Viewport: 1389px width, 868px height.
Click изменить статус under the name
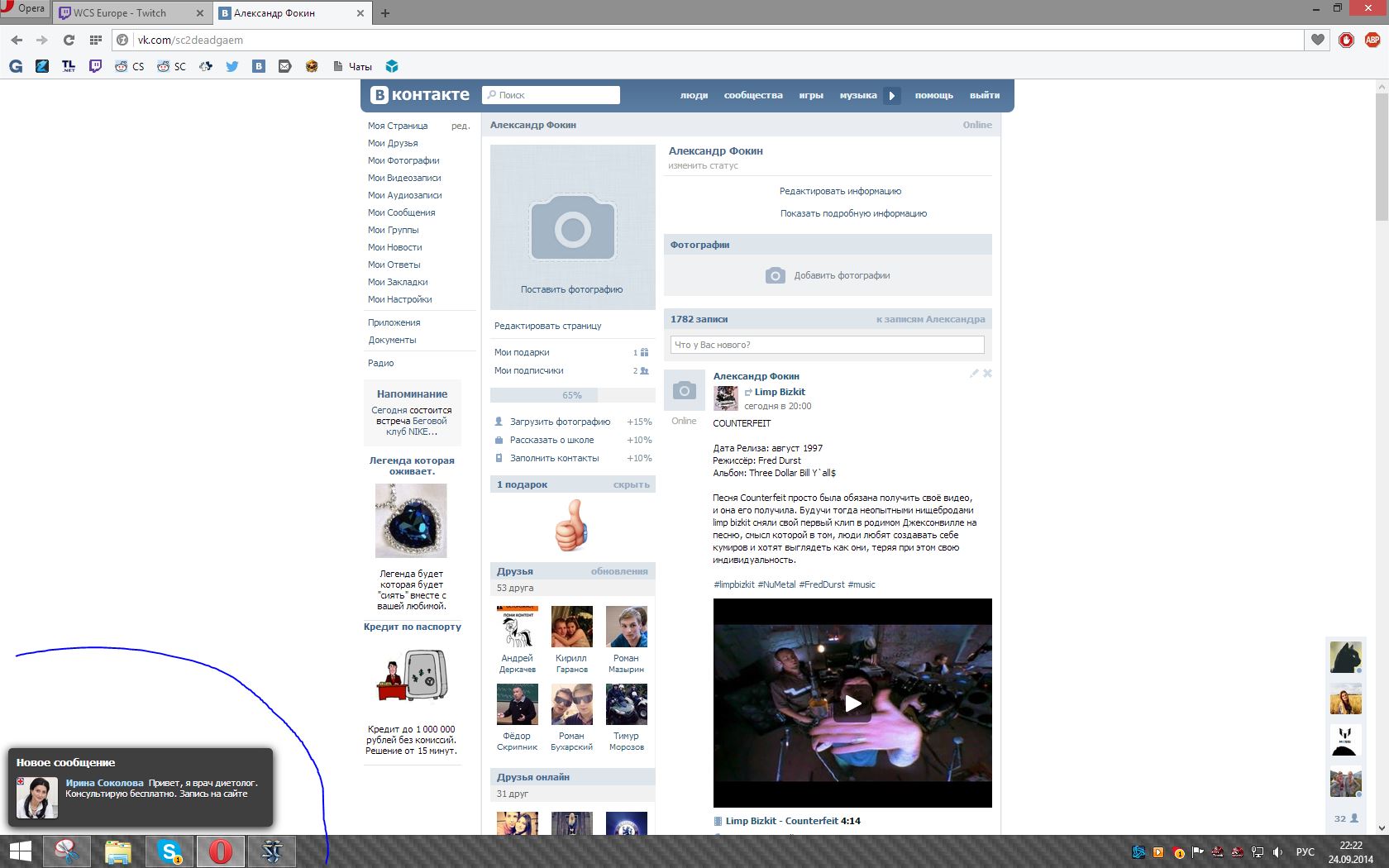click(x=704, y=165)
